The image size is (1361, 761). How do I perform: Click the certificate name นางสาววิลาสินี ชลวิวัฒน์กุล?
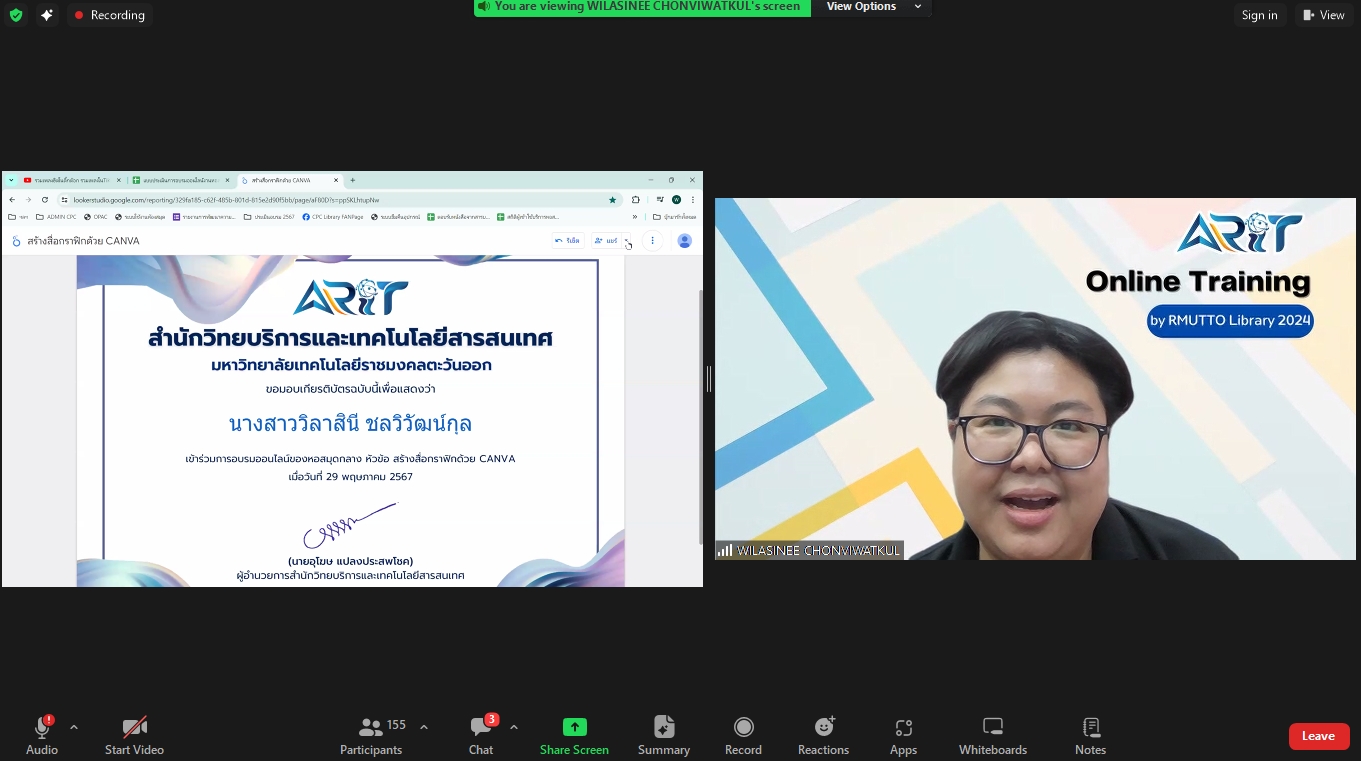(350, 424)
